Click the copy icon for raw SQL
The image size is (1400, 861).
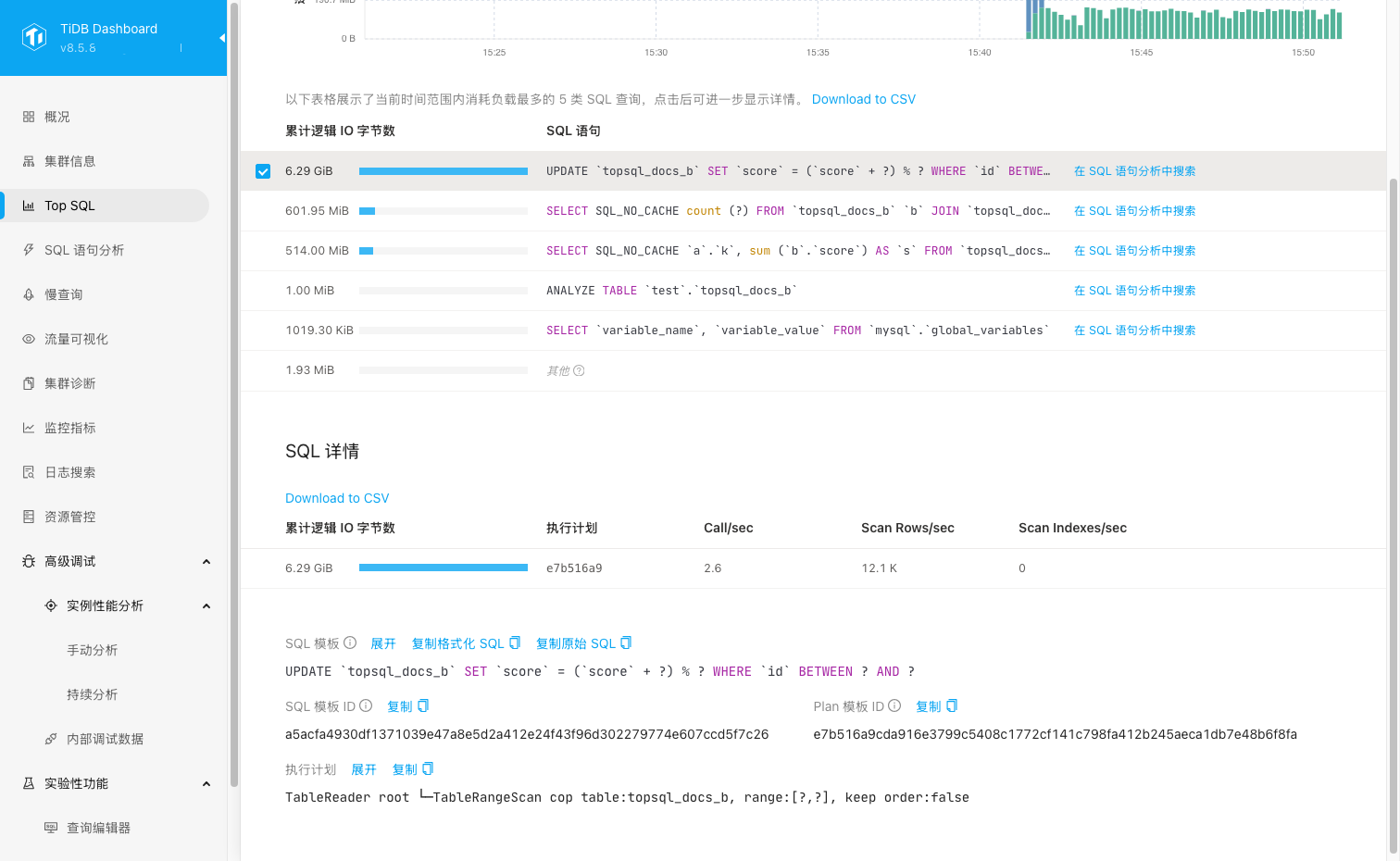coord(626,643)
